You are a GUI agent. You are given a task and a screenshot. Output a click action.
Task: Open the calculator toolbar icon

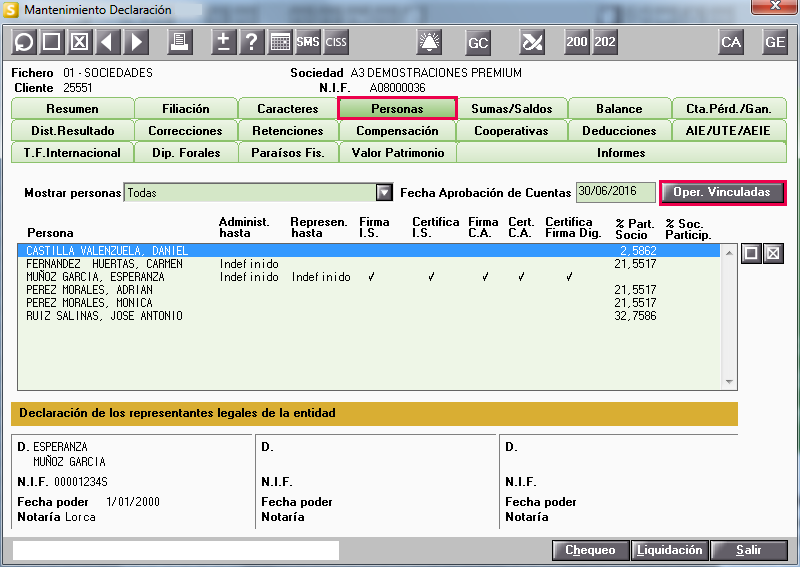280,42
